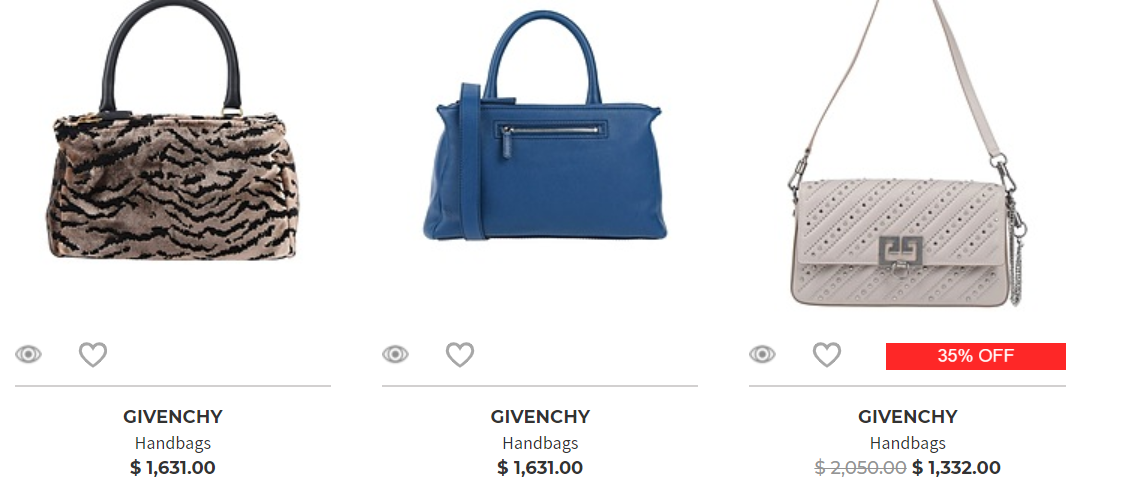
Task: Click the $1,332.00 sale price
Action: pyautogui.click(x=956, y=468)
